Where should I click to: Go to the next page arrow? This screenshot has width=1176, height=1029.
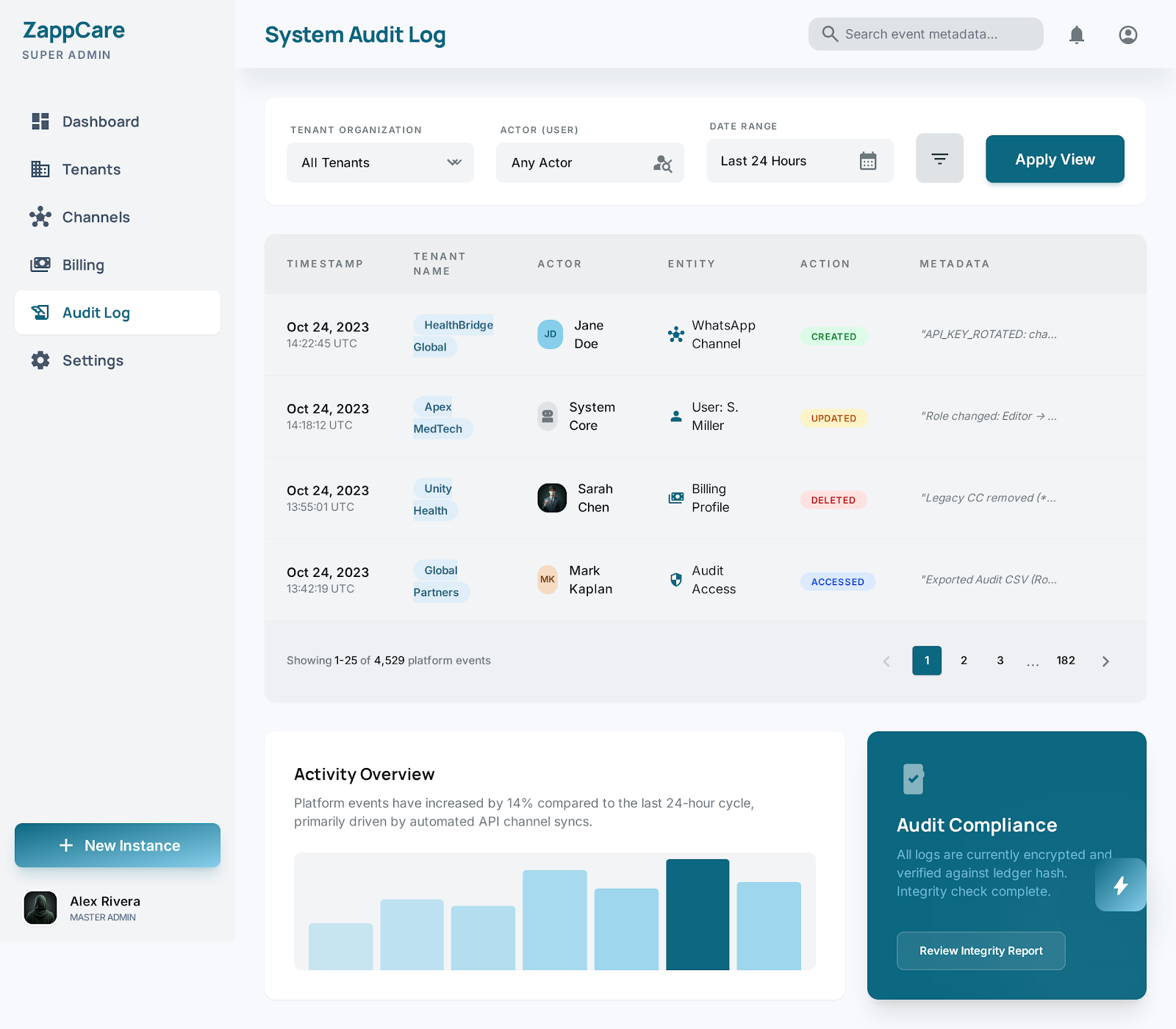(1105, 661)
